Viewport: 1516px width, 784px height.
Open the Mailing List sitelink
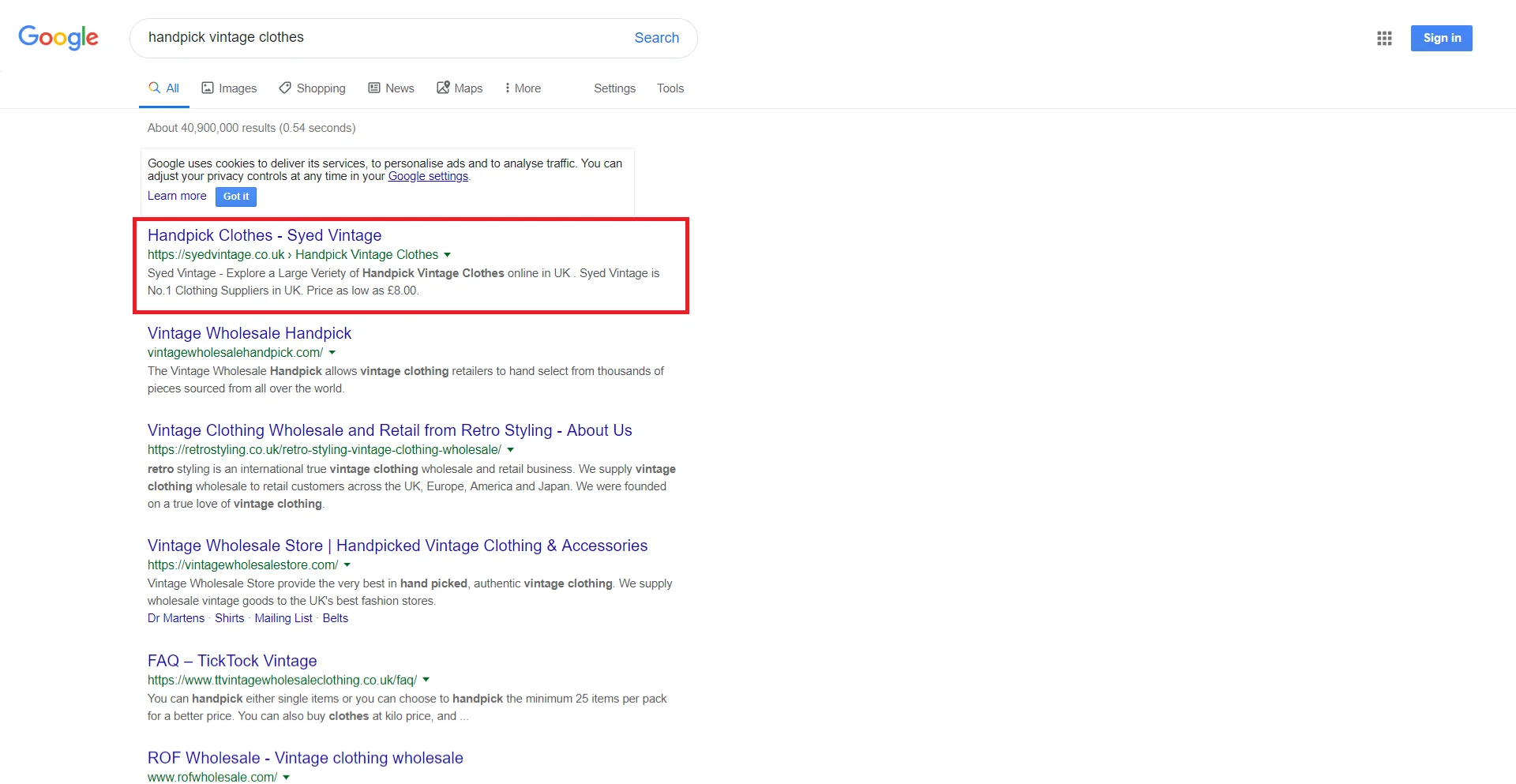pos(283,618)
